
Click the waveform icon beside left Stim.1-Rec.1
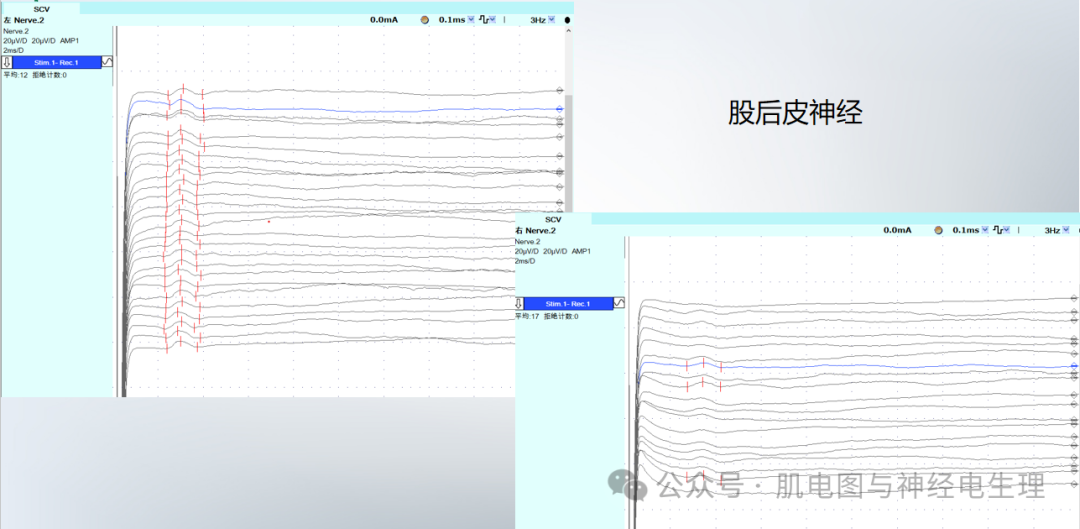pos(108,62)
